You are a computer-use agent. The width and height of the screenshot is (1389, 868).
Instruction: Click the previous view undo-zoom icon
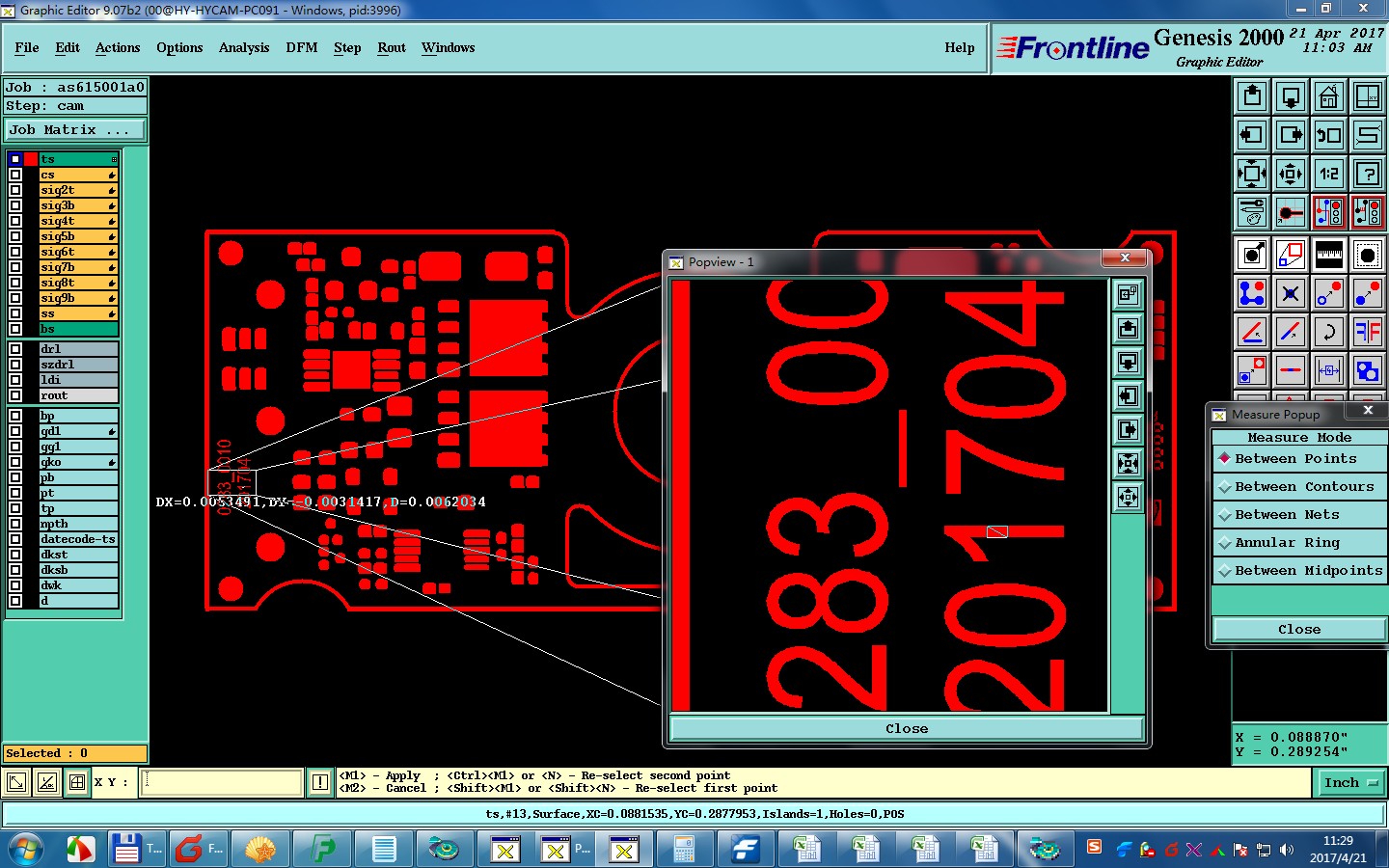1329,134
